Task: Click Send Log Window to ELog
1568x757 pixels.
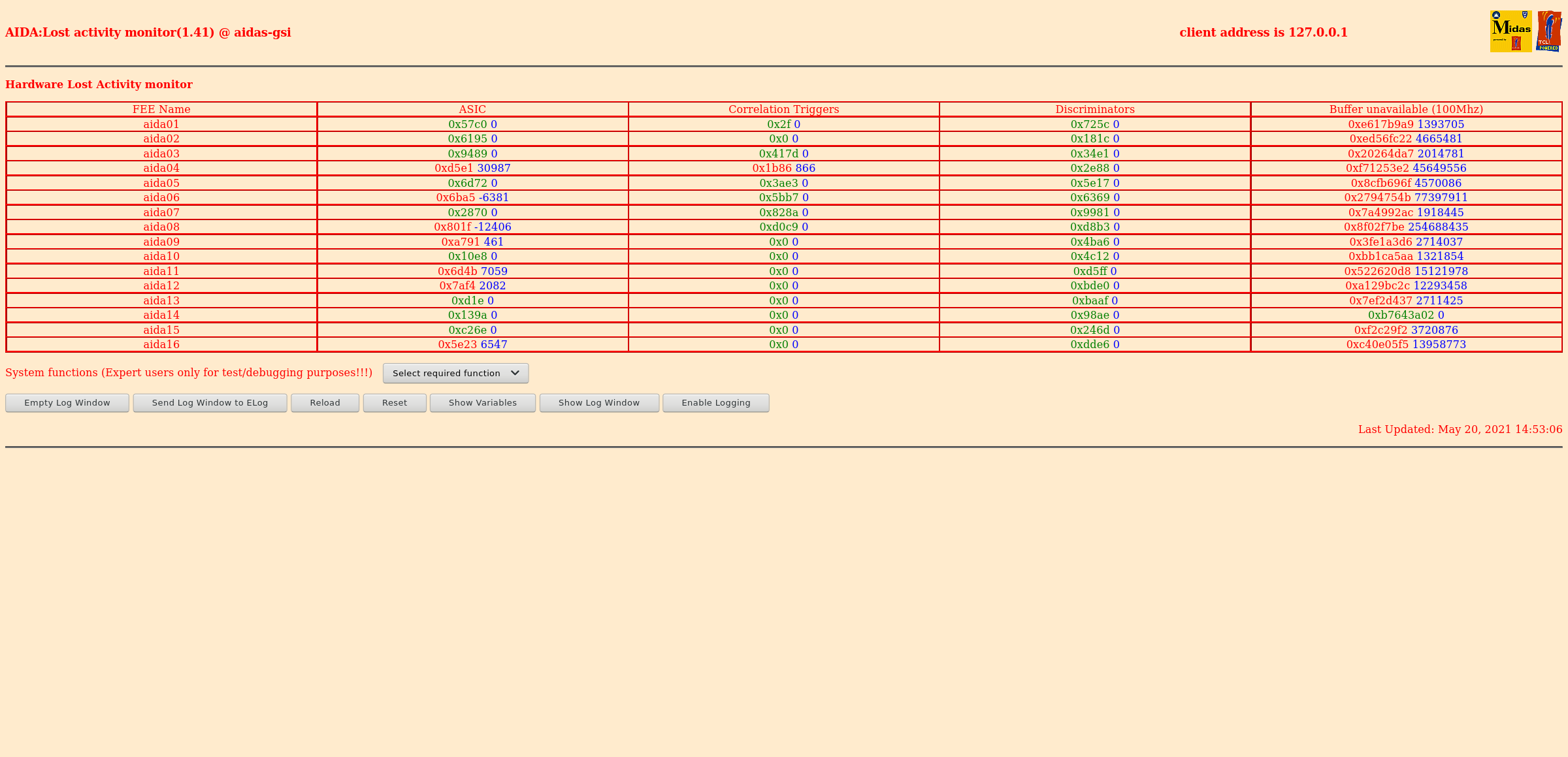Action: [x=210, y=402]
